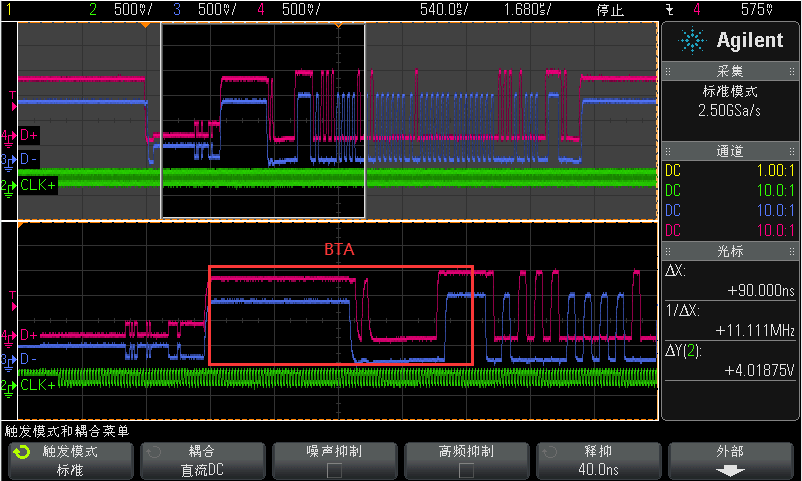The width and height of the screenshot is (802, 481).
Task: Open the 通道 channel panel header
Action: (x=729, y=151)
